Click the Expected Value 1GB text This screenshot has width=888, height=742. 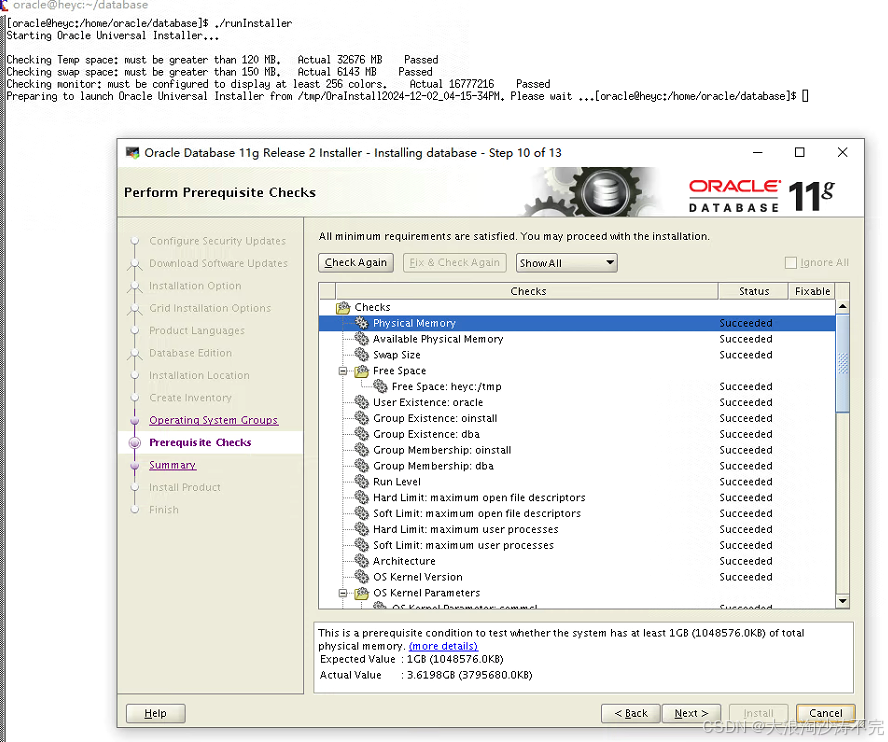[455, 659]
